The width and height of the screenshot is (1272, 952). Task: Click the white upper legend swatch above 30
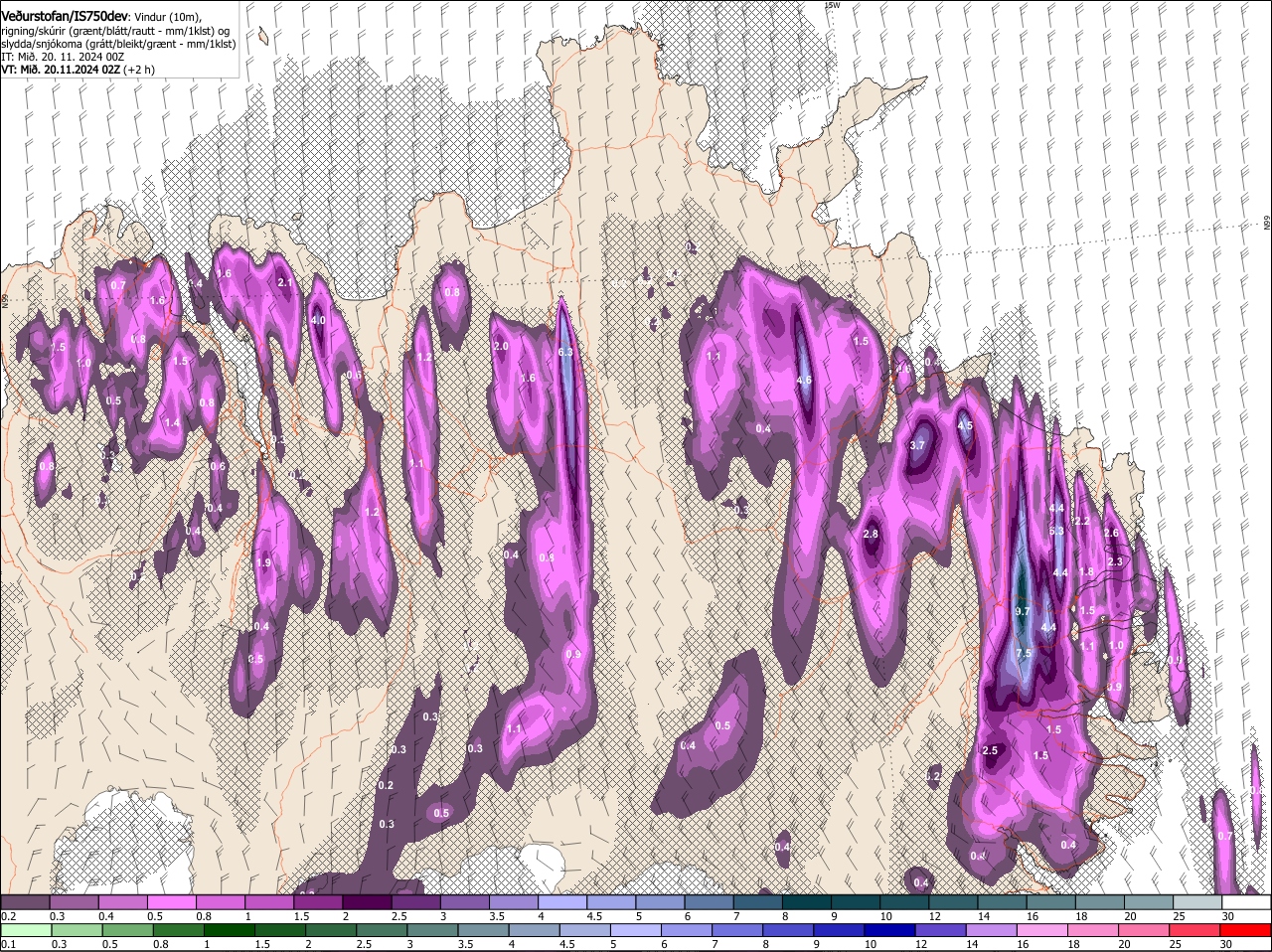point(1245,902)
